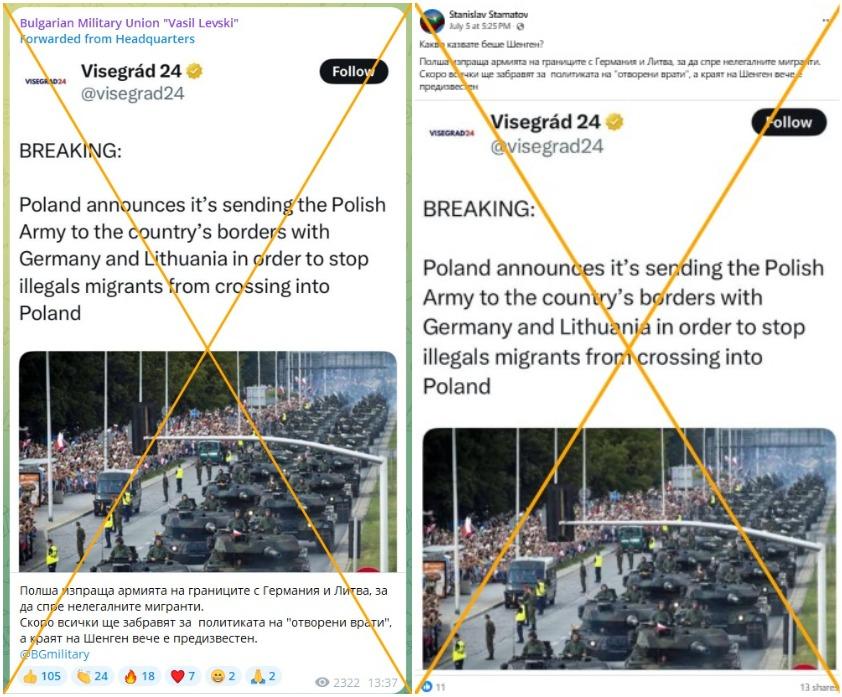Click the @visegrad24 handle in left tweet
The width and height of the screenshot is (842, 697).
pos(132,93)
